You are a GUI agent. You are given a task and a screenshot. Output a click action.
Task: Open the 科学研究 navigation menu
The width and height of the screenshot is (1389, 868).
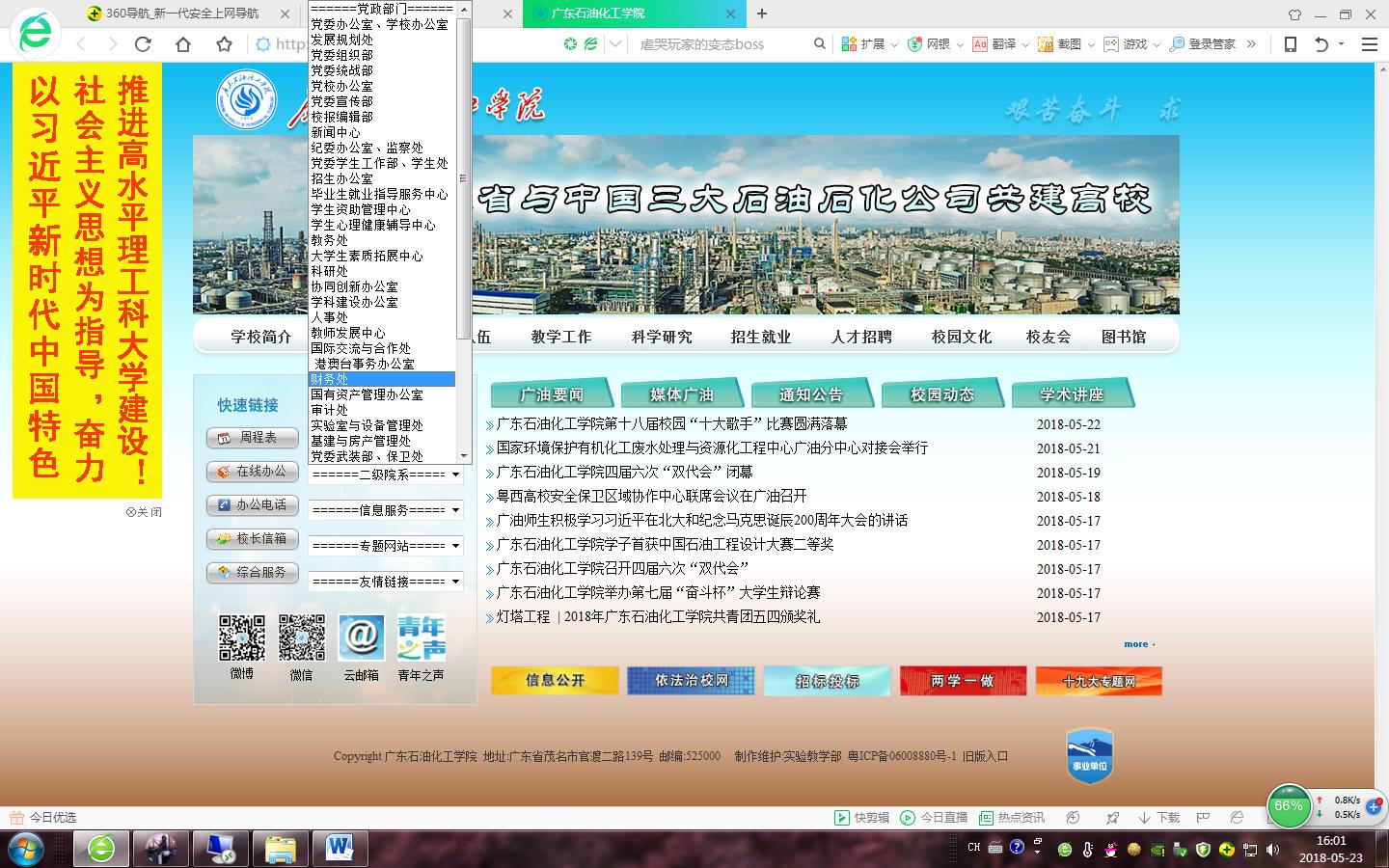(x=662, y=337)
